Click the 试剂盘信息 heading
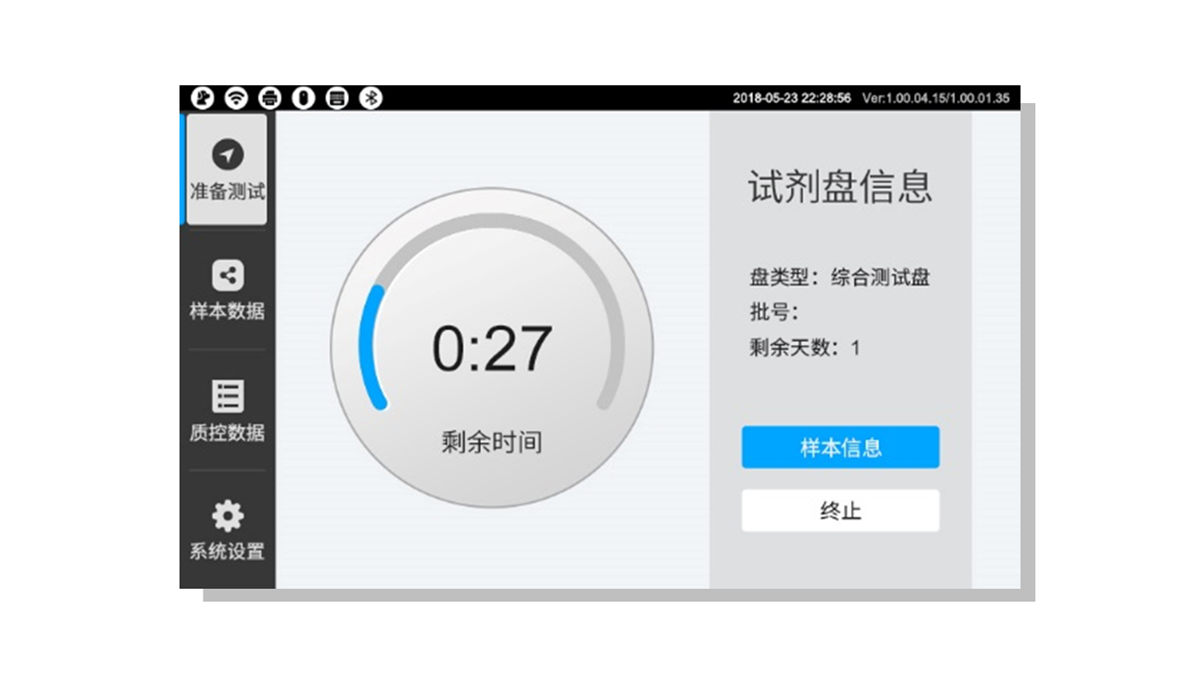Screen dimensions: 1200x674 click(x=840, y=186)
